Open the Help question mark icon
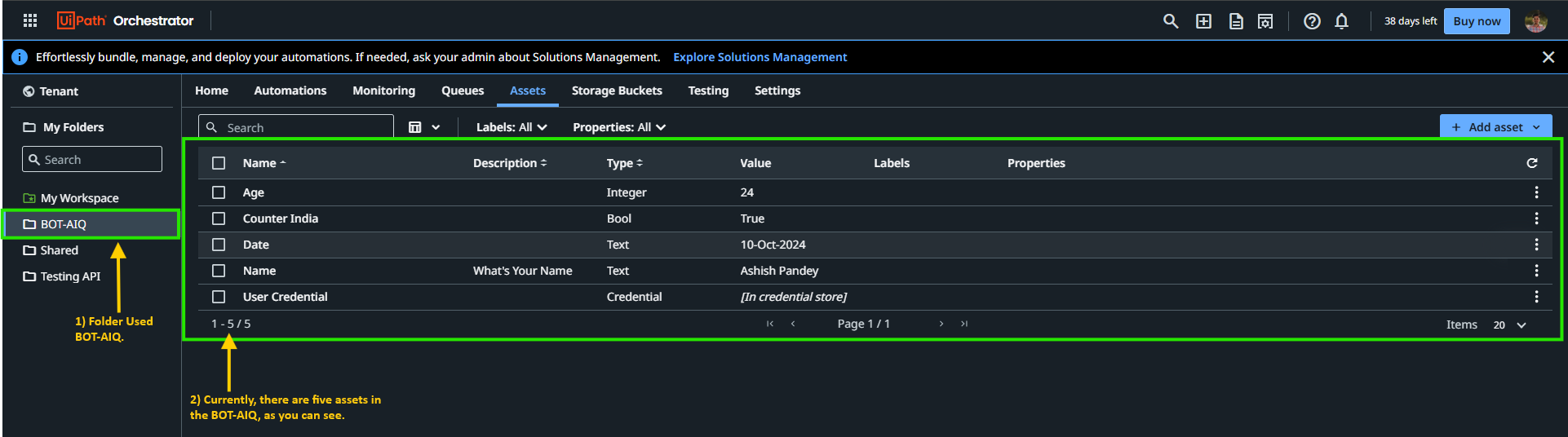This screenshot has height=437, width=1568. (1312, 21)
